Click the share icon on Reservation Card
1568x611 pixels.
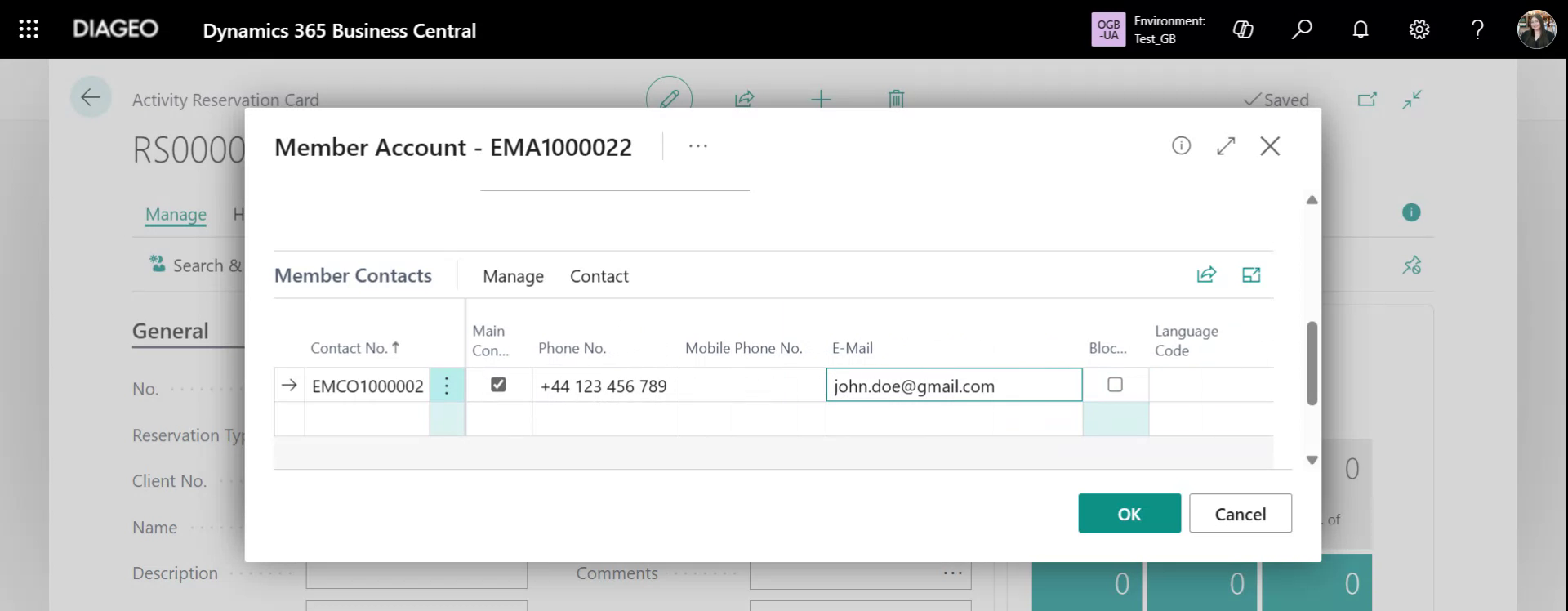[744, 99]
